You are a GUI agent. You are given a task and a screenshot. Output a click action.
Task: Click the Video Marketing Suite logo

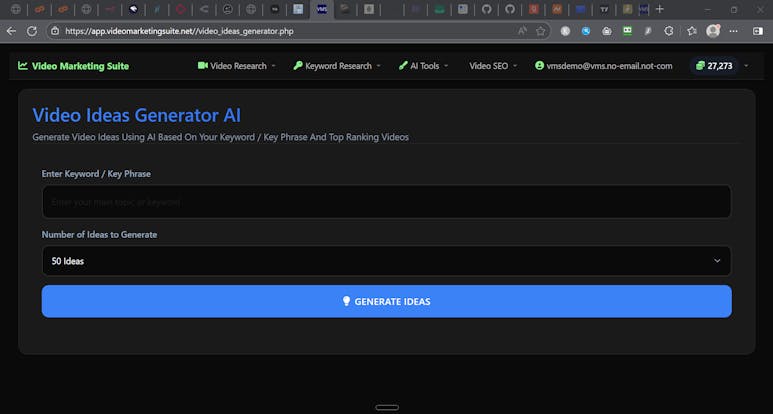tap(73, 66)
